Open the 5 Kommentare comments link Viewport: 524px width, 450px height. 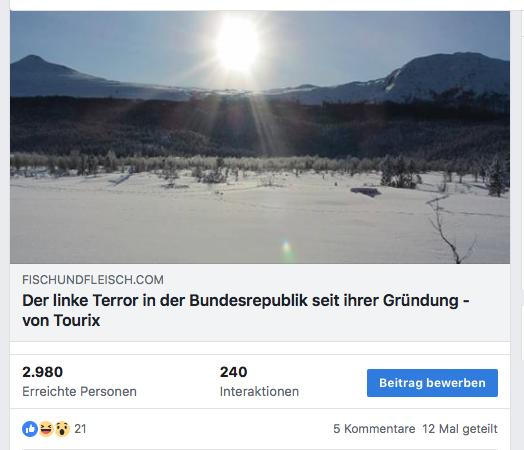[374, 429]
